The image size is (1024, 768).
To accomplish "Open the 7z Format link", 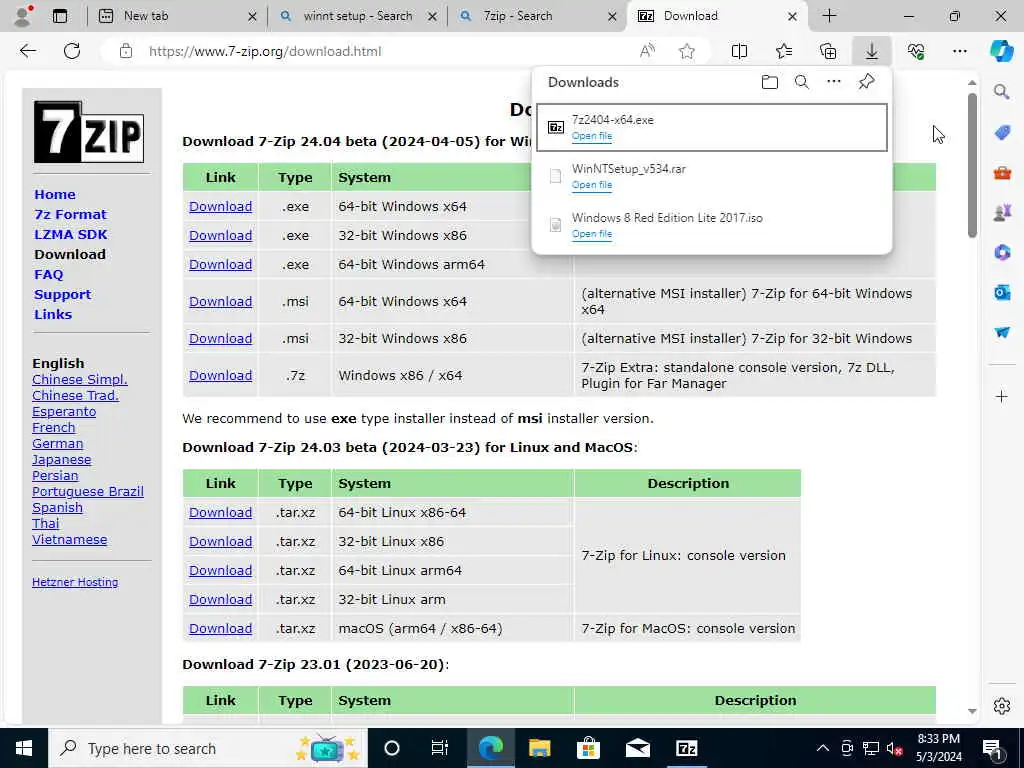I will (71, 214).
